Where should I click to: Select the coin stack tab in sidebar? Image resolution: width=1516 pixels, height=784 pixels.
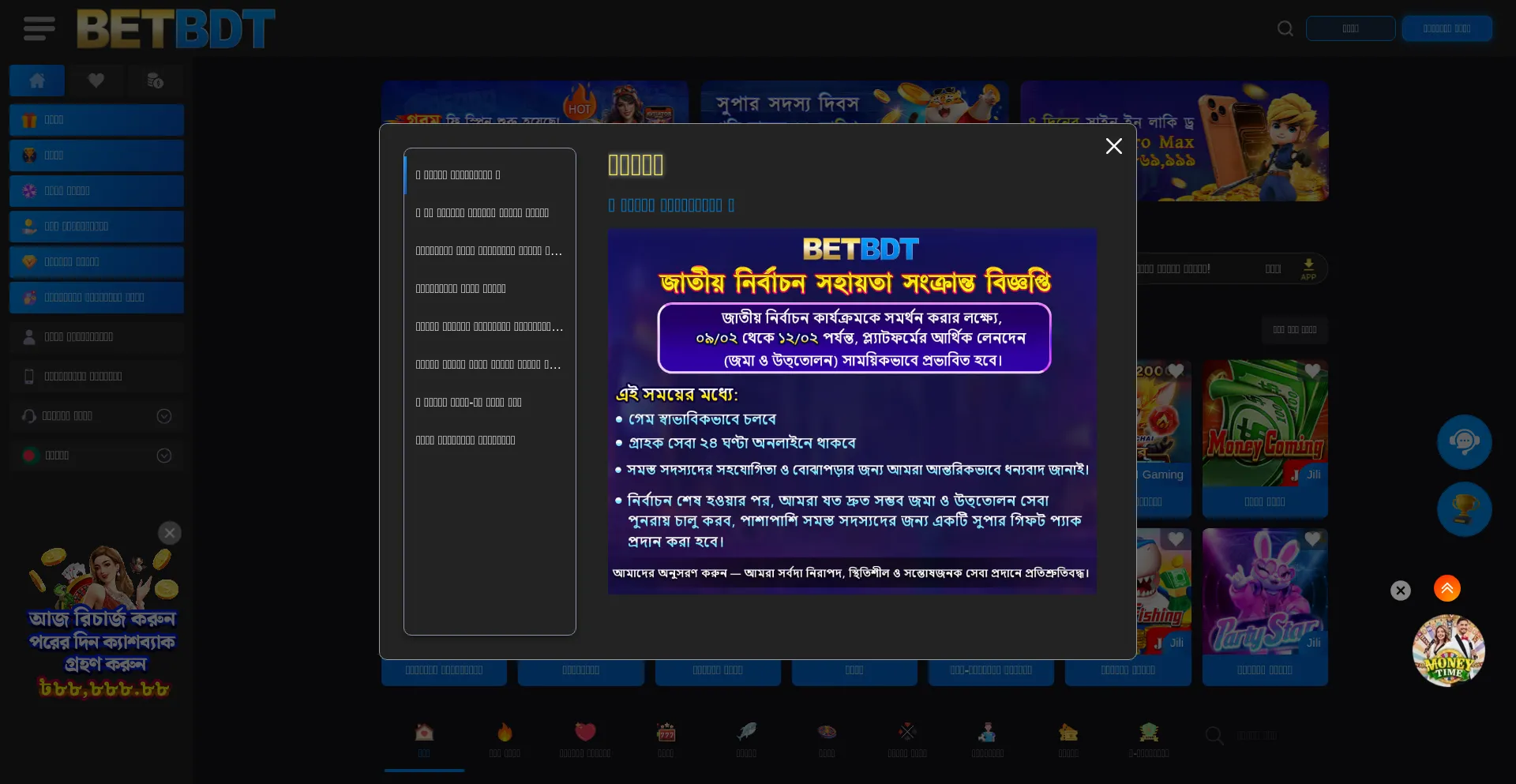pos(156,81)
